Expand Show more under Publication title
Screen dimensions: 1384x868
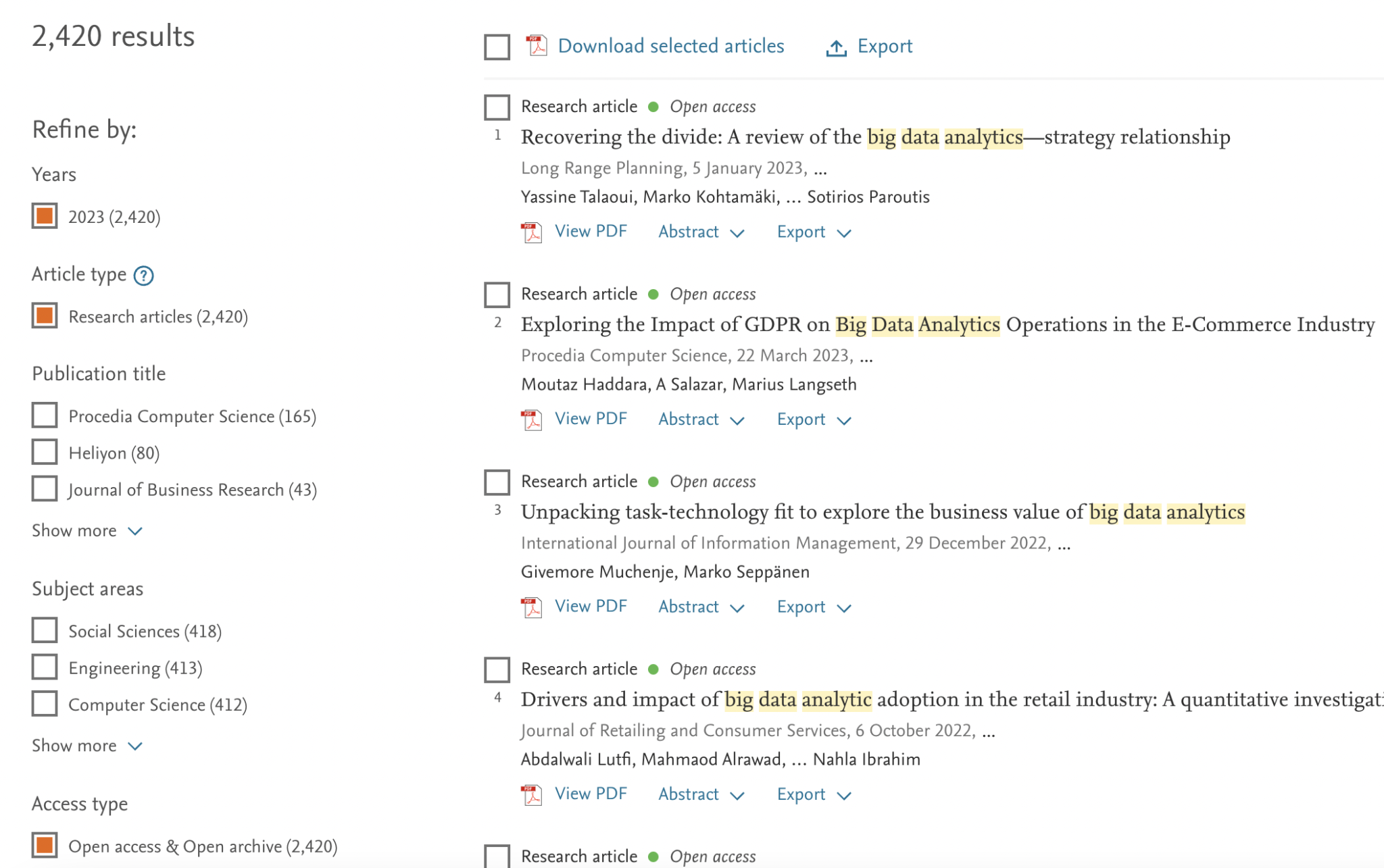(87, 530)
